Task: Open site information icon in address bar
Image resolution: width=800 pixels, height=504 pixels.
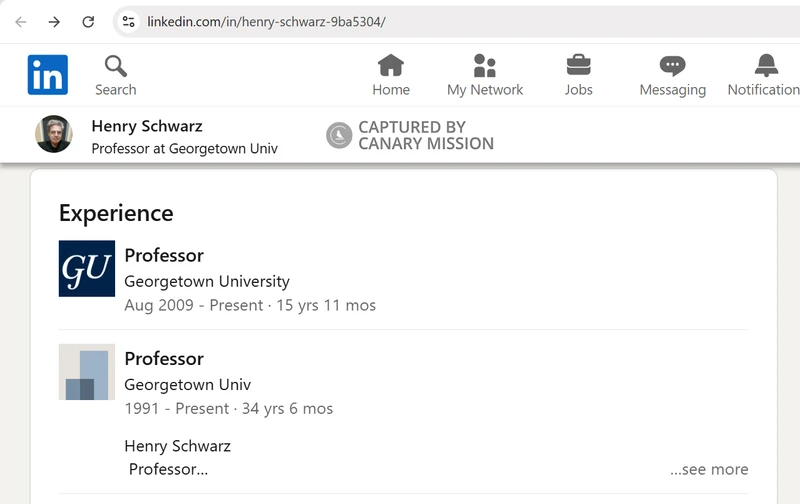Action: tap(129, 22)
